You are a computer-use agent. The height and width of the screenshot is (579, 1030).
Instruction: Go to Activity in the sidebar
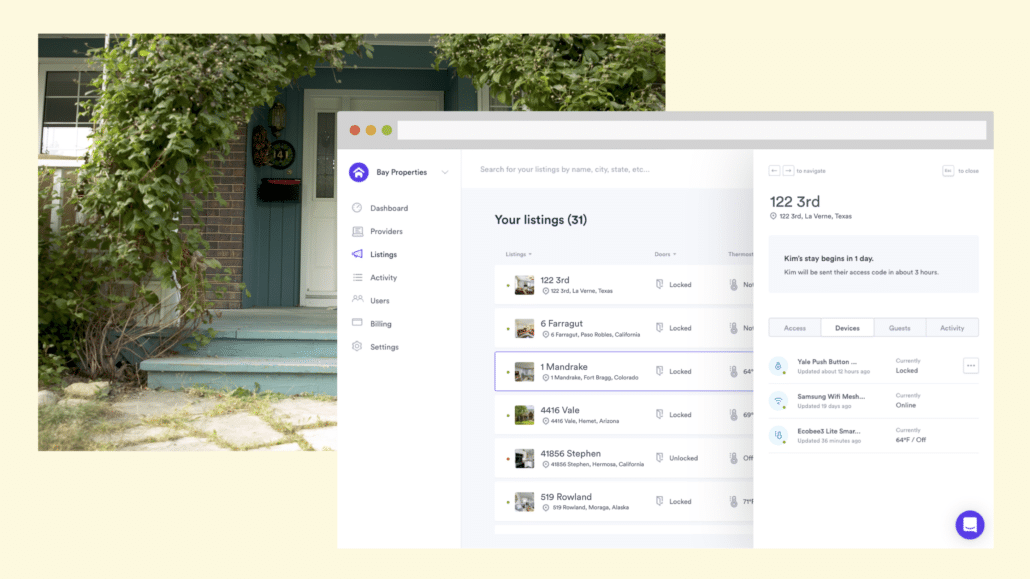[383, 277]
